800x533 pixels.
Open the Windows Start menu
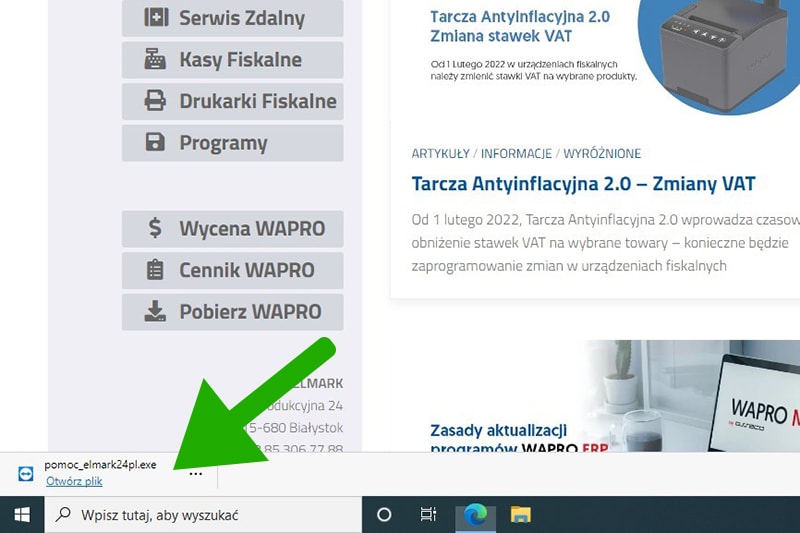tap(22, 515)
